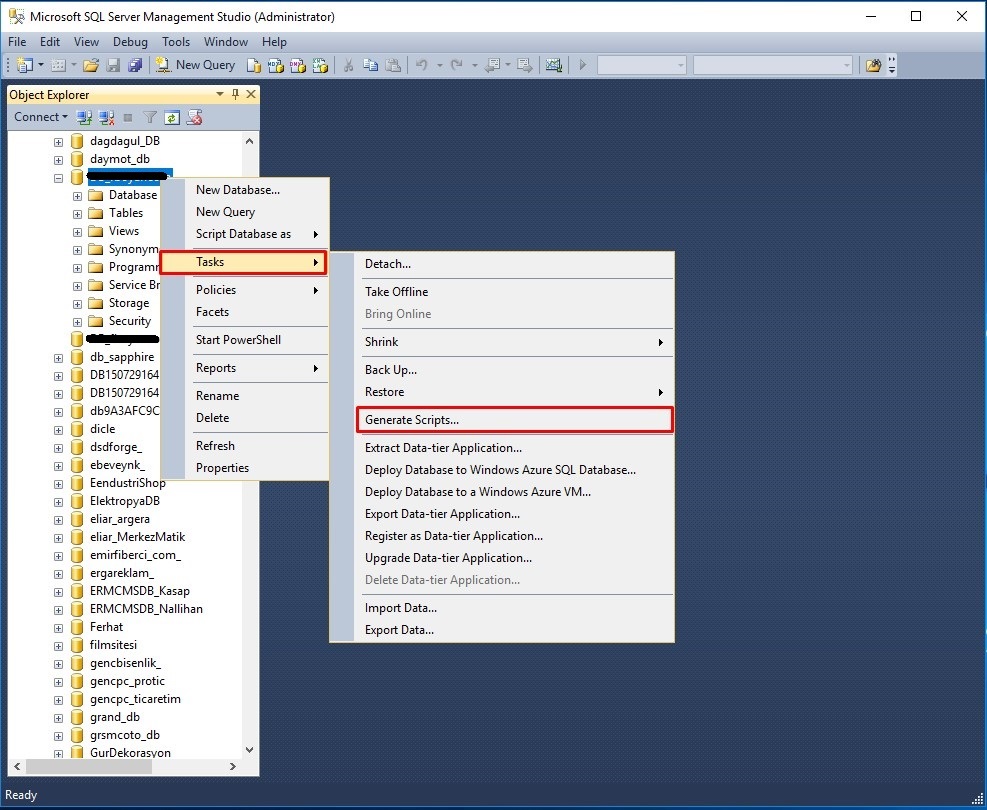Select the filmsitesi database
The height and width of the screenshot is (810, 987).
pyautogui.click(x=113, y=644)
